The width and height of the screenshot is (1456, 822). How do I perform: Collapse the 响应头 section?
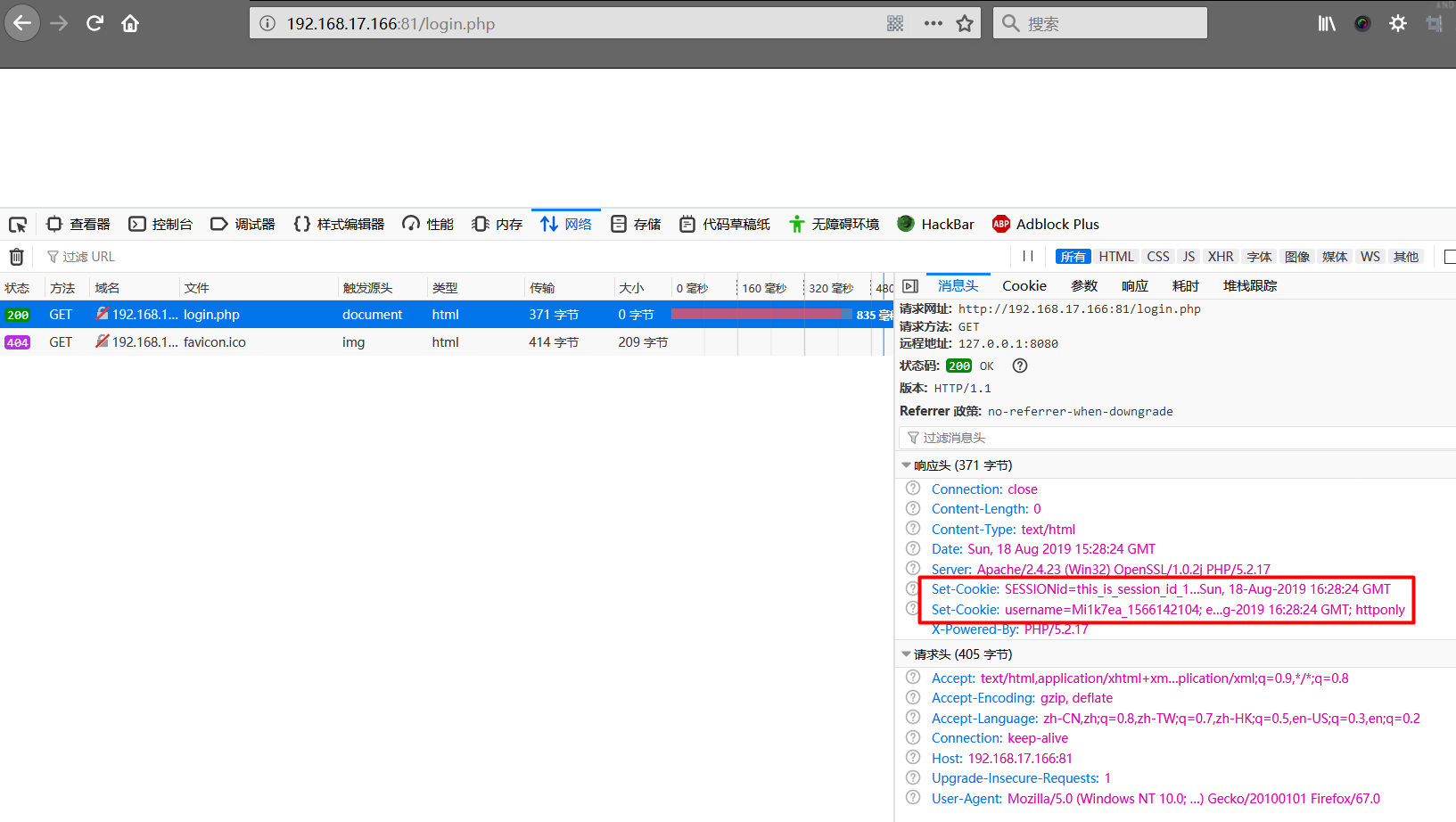pos(907,465)
